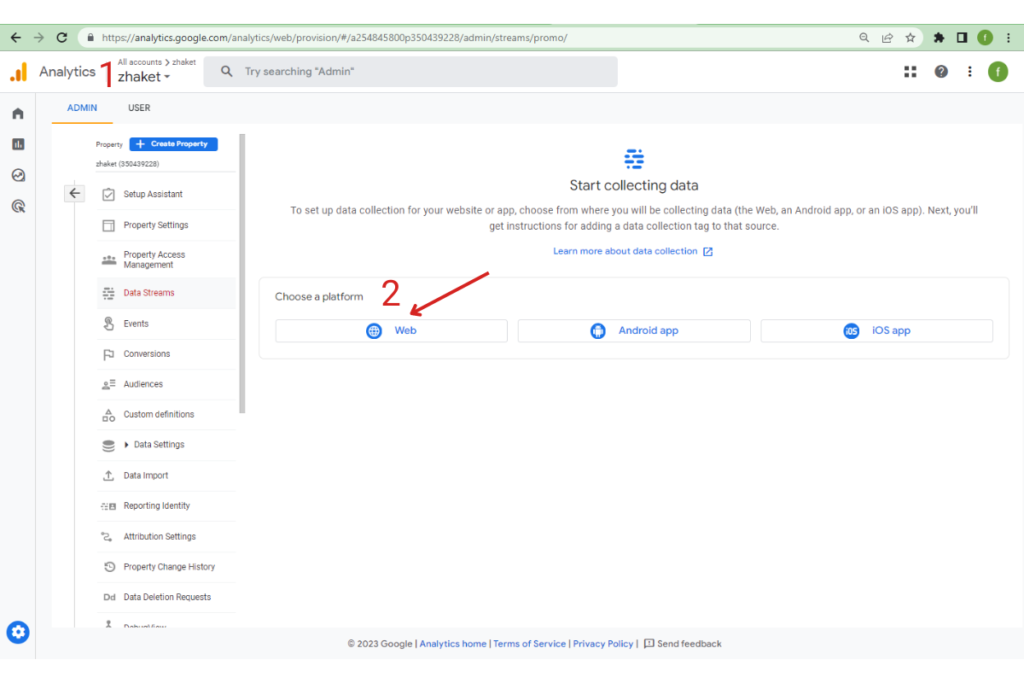Open Attribution Settings
The height and width of the screenshot is (683, 1024).
(166, 537)
